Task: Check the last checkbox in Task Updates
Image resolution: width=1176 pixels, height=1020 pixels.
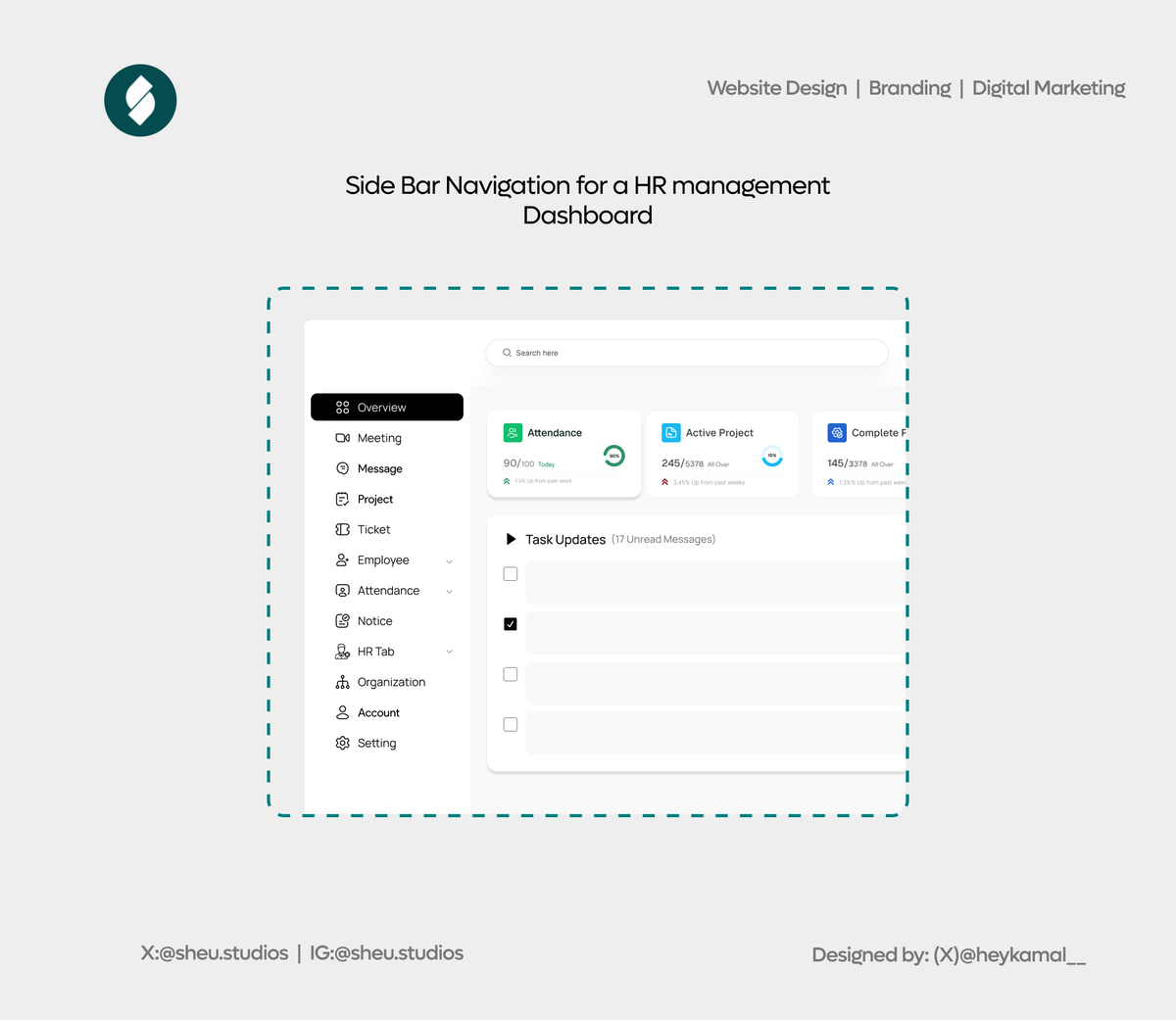Action: pos(510,724)
